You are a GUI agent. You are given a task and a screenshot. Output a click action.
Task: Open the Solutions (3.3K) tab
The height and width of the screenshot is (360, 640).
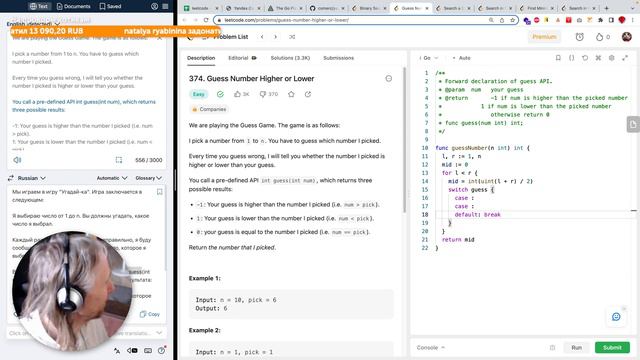coord(290,58)
